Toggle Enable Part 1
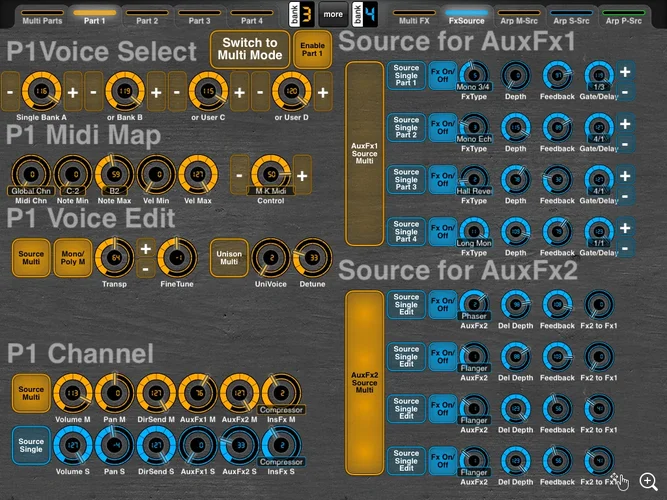Image resolution: width=667 pixels, height=500 pixels. click(x=313, y=49)
